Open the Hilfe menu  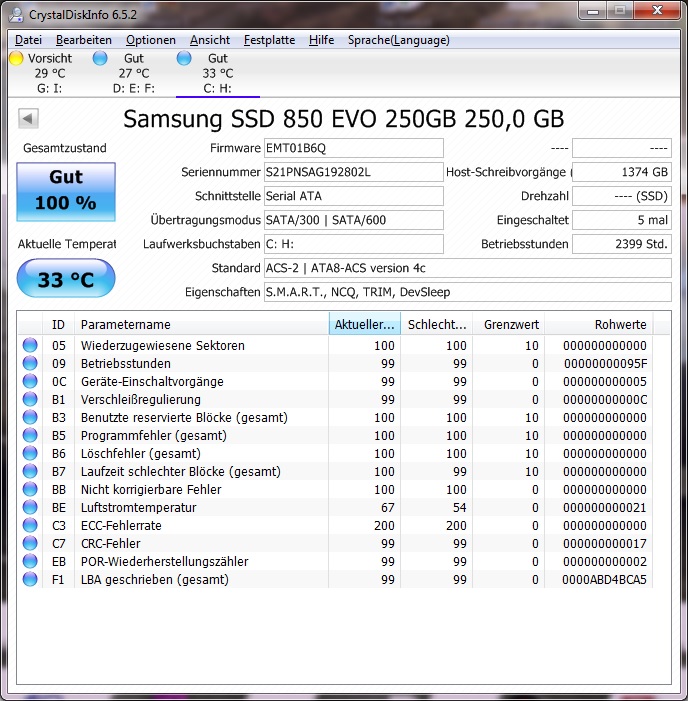321,40
